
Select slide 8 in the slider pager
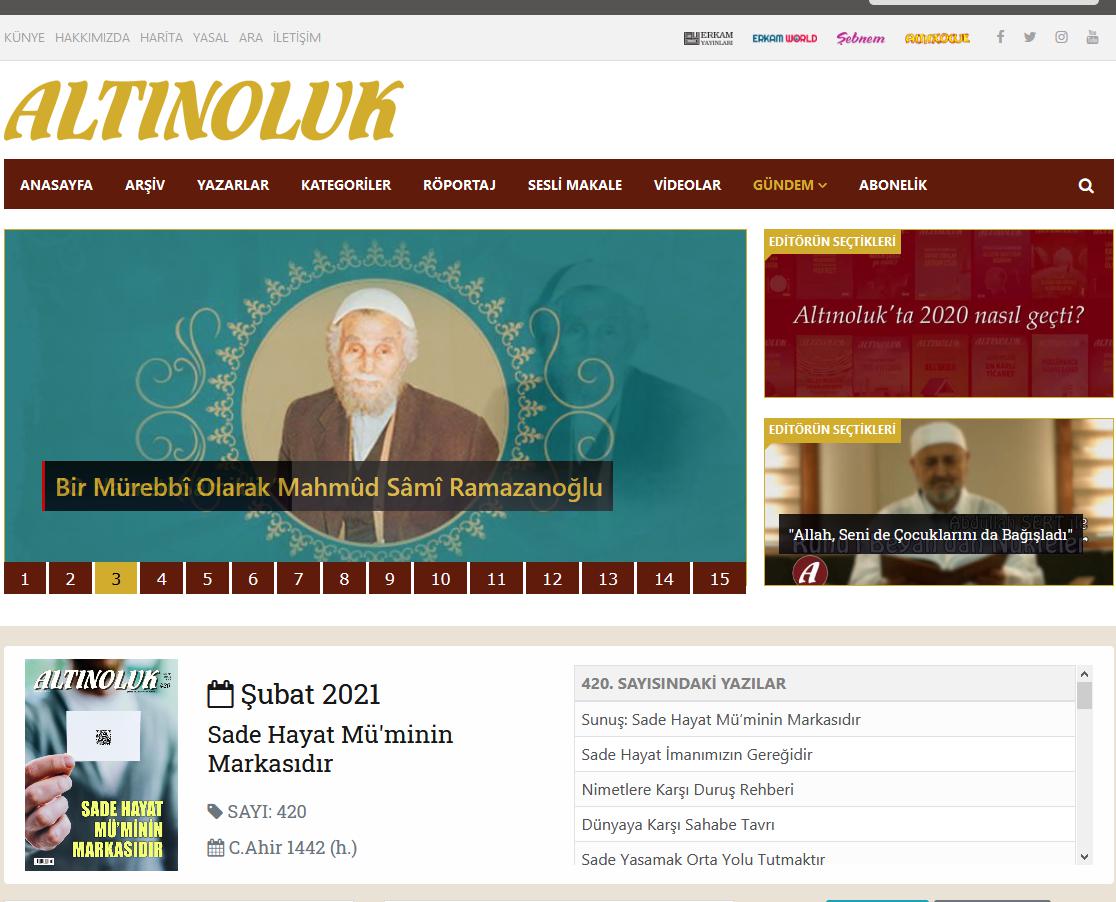[344, 579]
